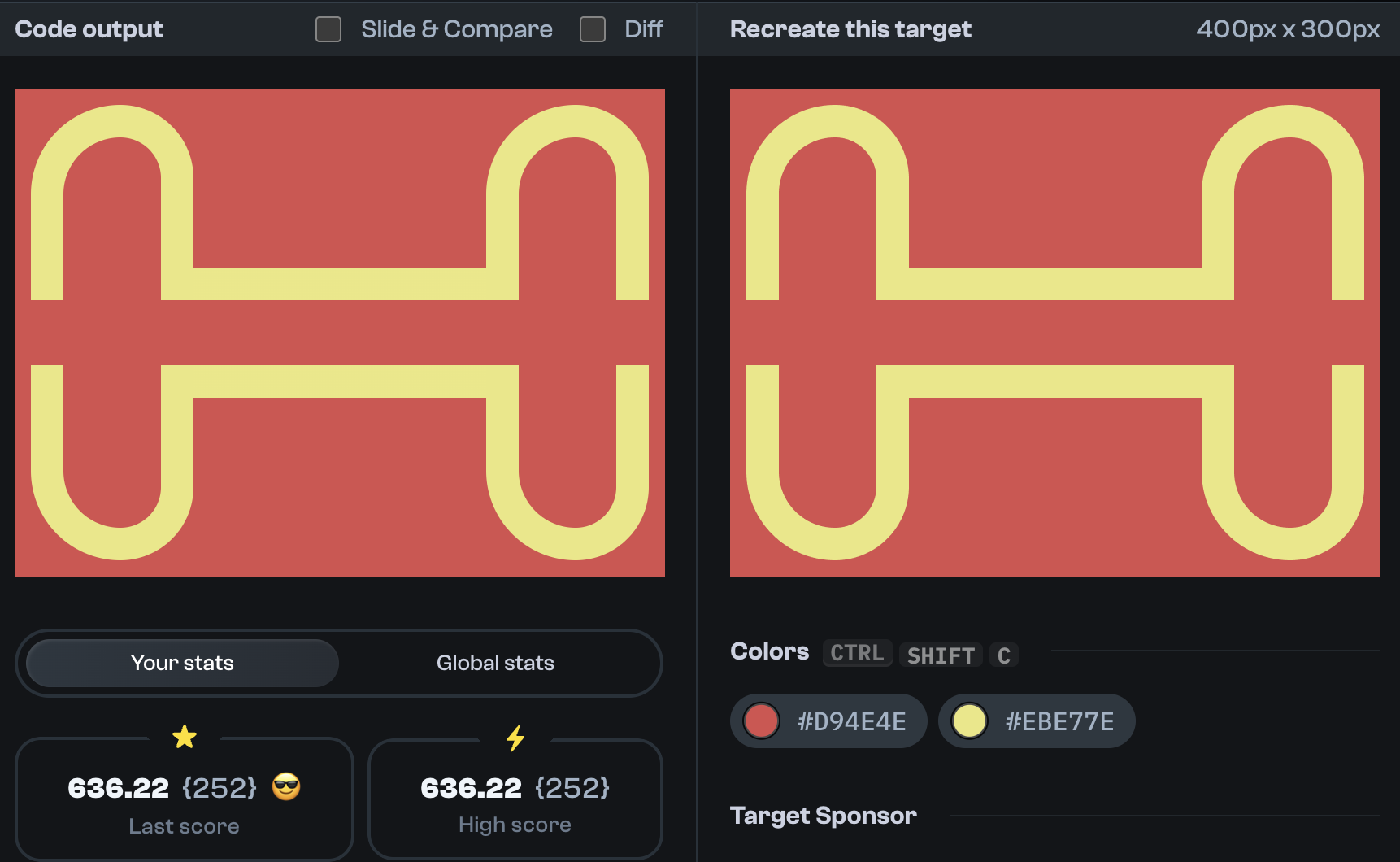Click the yellow circle inside the #EBE77E chip

969,721
